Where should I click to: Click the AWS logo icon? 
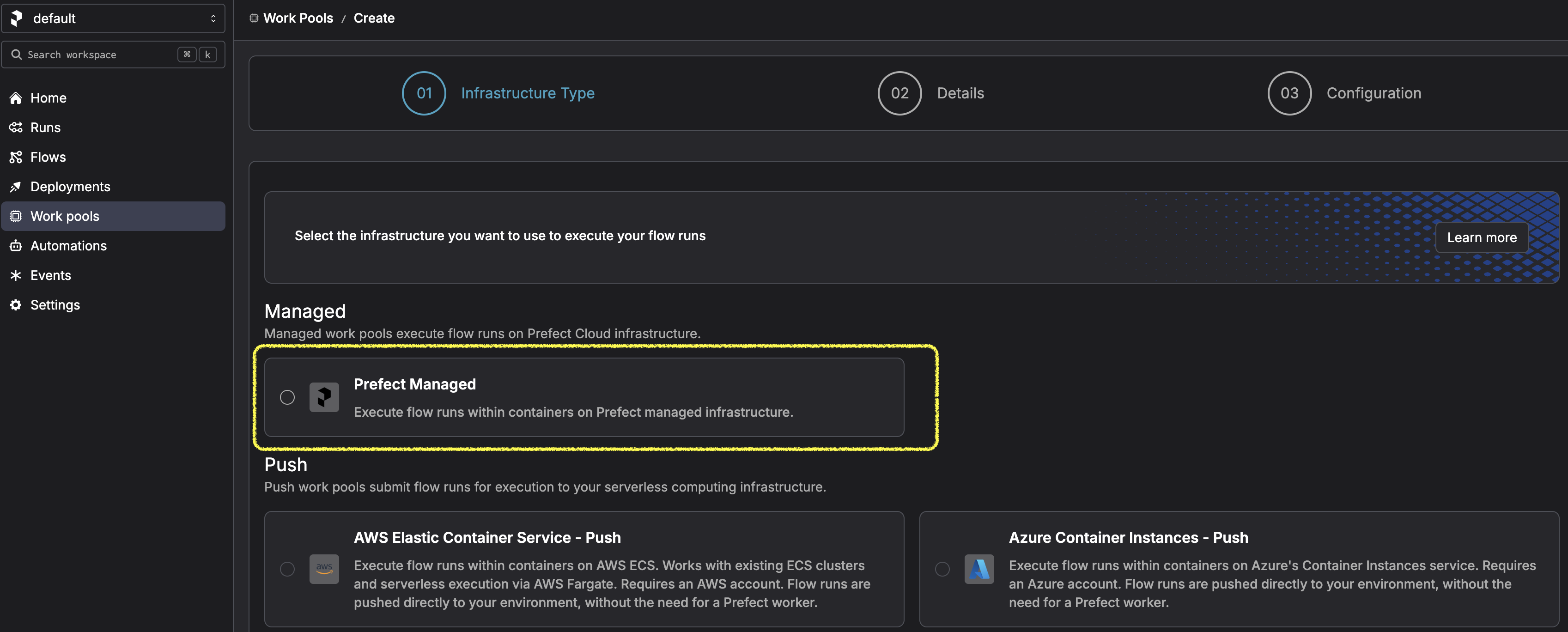(324, 569)
